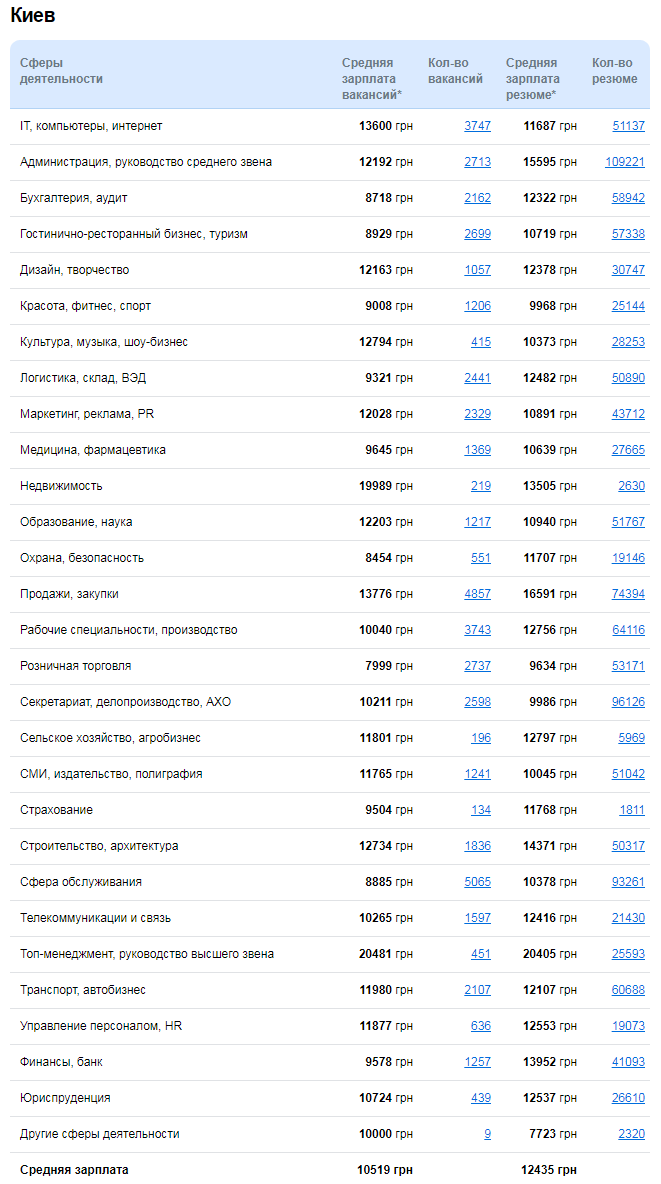Open the 3747 IT vacancies link

click(x=477, y=126)
